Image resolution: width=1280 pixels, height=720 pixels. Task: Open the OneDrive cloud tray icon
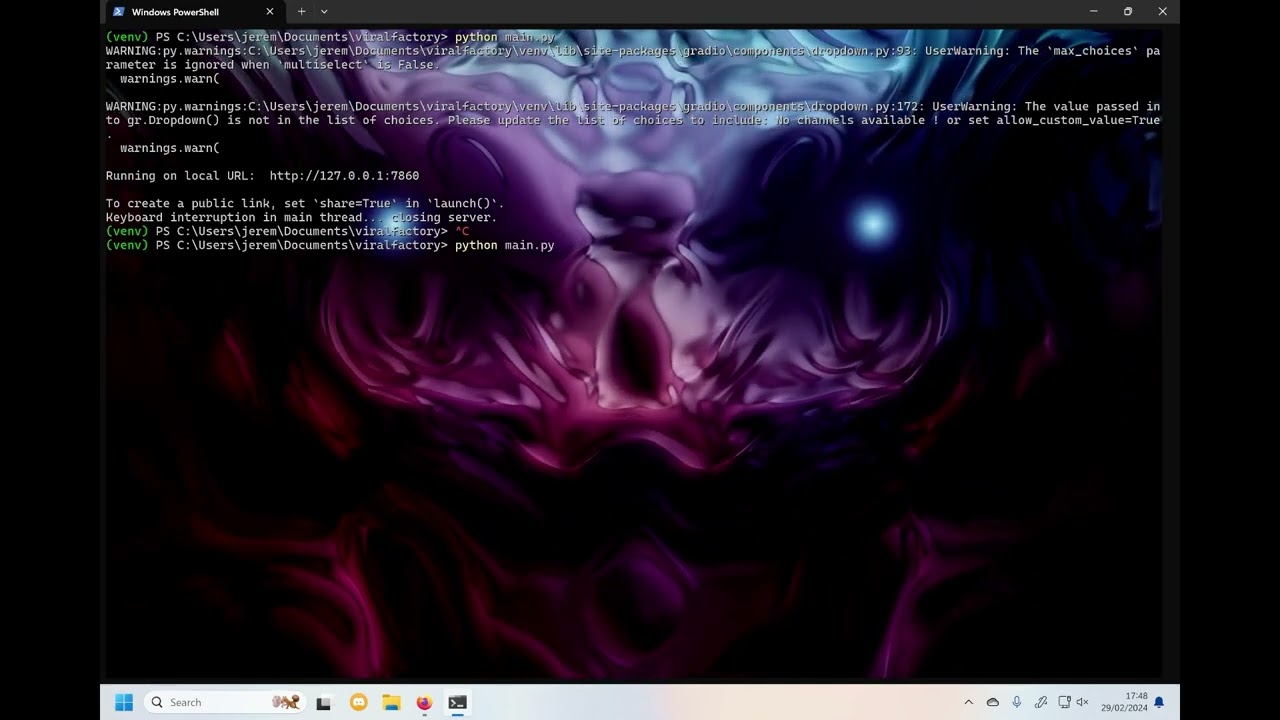pyautogui.click(x=993, y=702)
